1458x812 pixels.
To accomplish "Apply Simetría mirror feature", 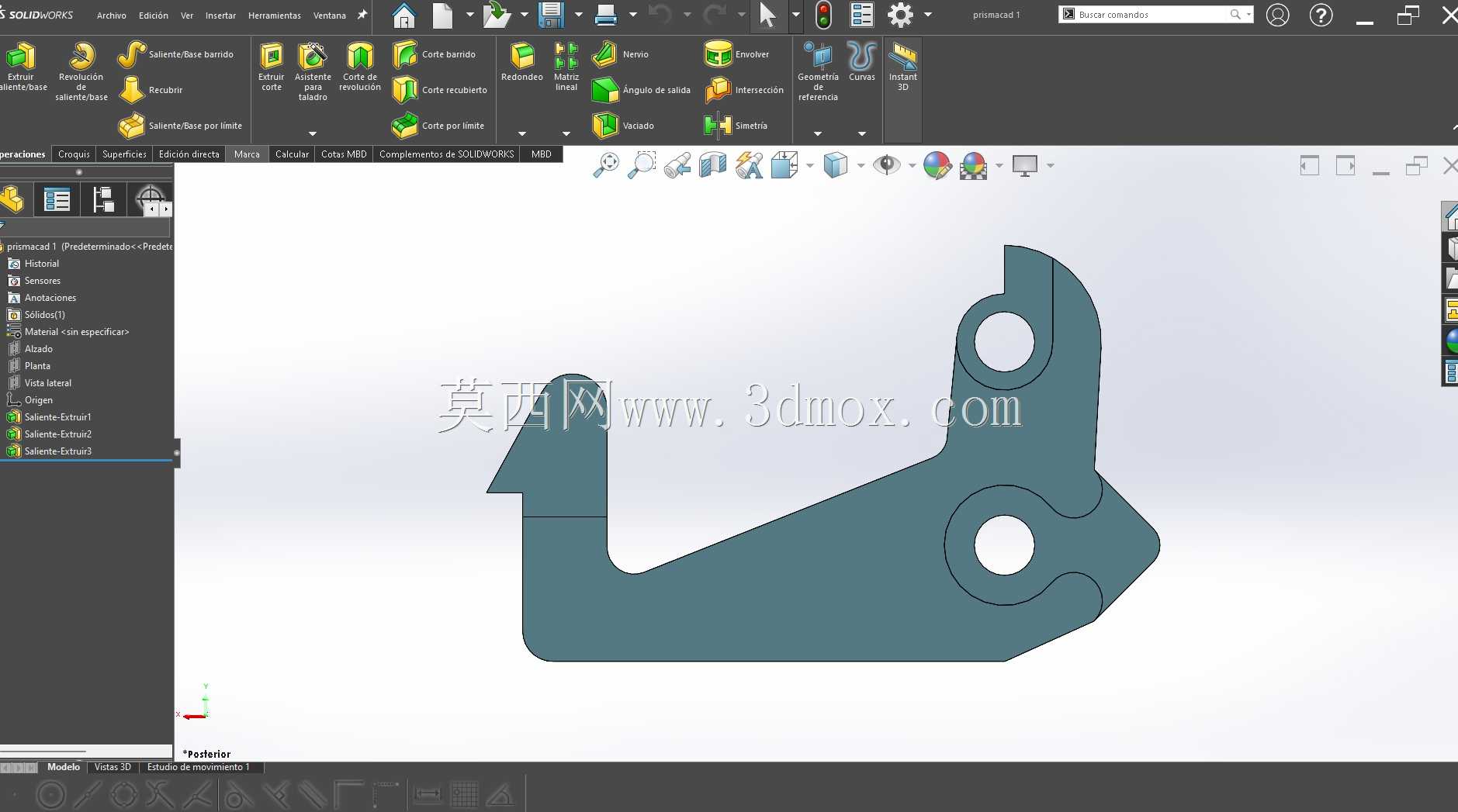I will pyautogui.click(x=736, y=126).
